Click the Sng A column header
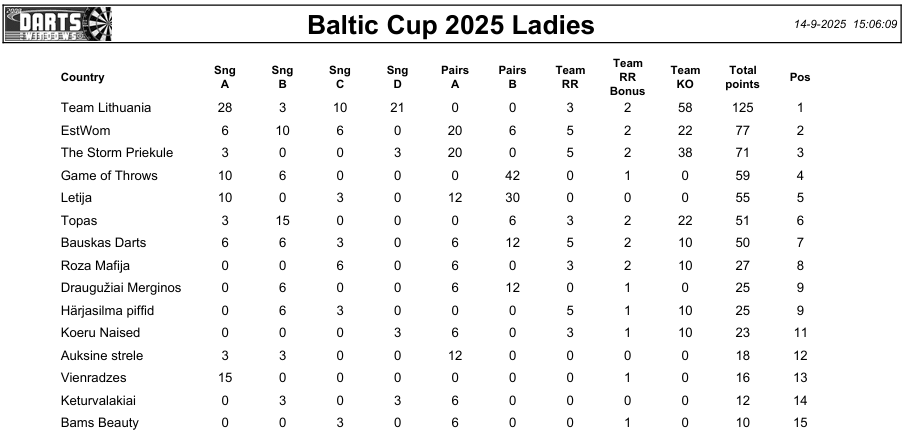The image size is (904, 440). pyautogui.click(x=225, y=77)
